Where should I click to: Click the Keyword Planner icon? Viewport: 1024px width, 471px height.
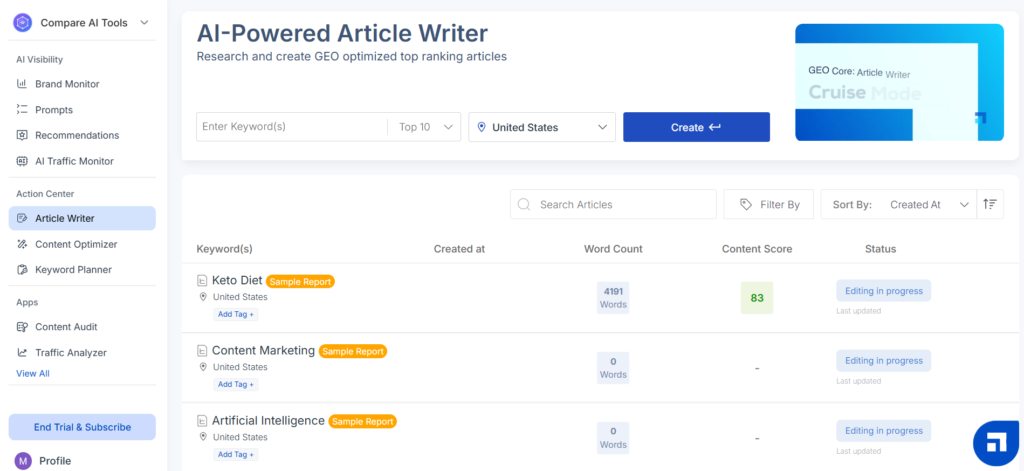coord(22,269)
